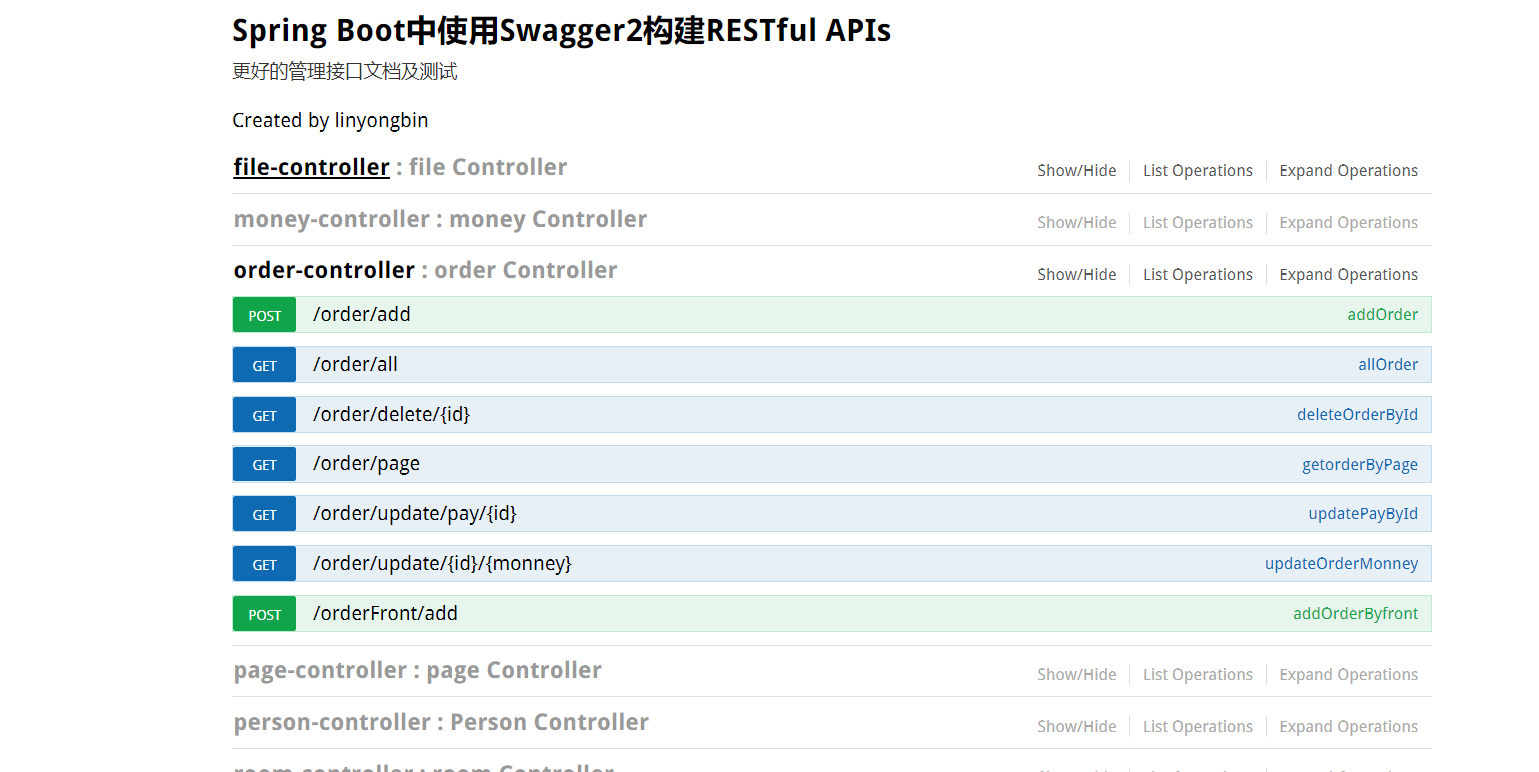Click the POST badge for /orderFront/add

pyautogui.click(x=265, y=614)
